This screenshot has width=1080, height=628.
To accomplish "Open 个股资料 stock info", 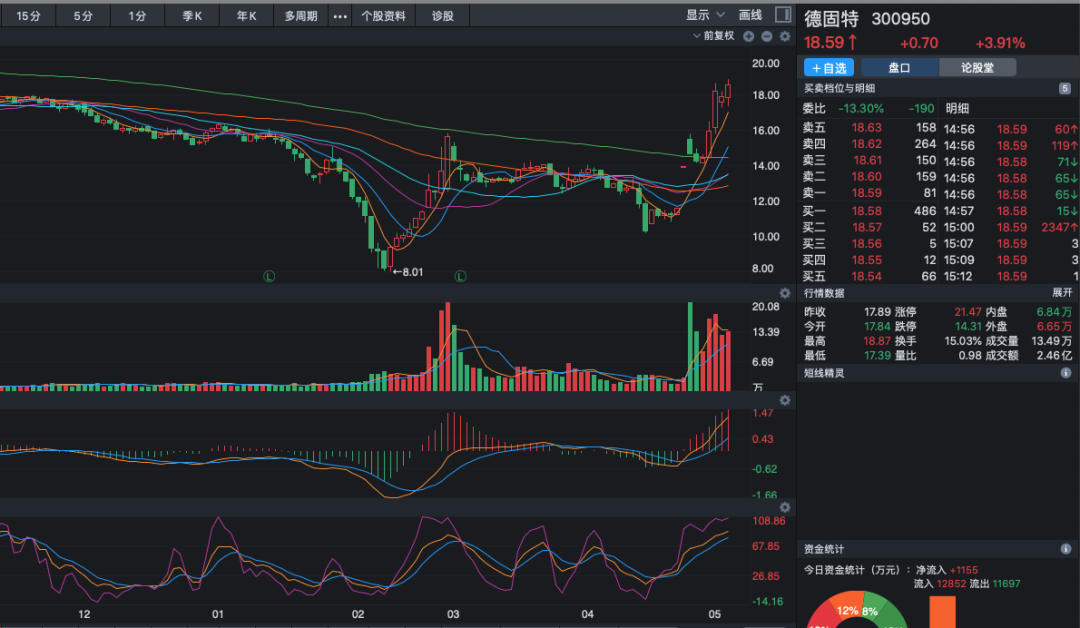I will [x=384, y=16].
